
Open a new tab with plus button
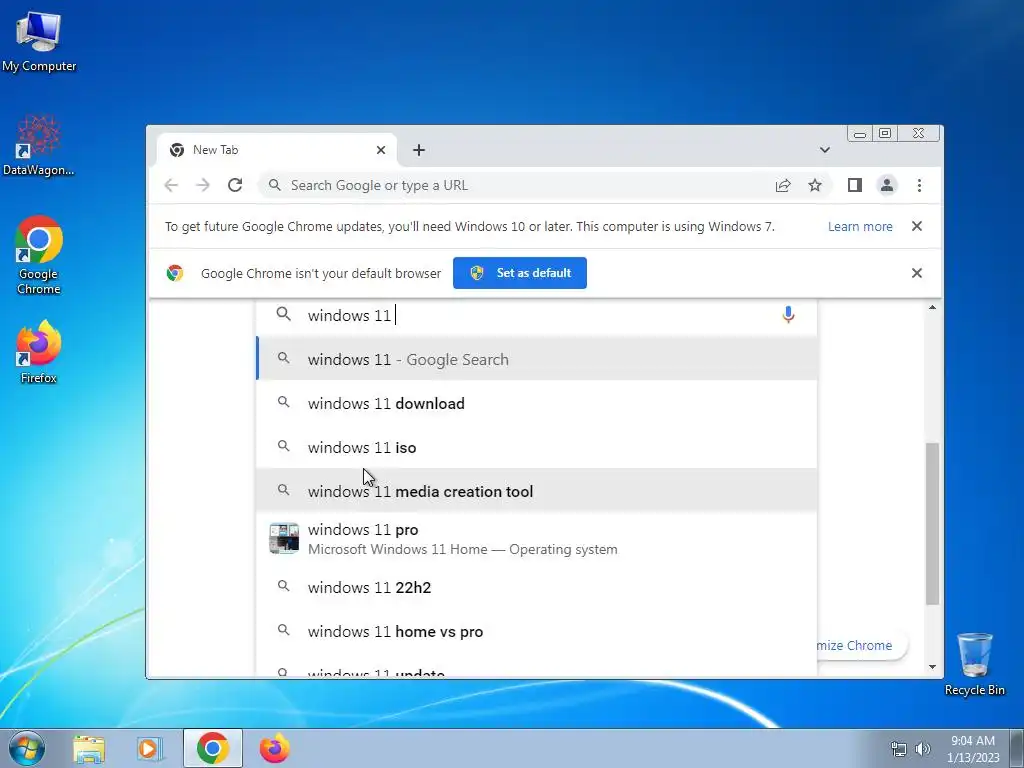[419, 150]
